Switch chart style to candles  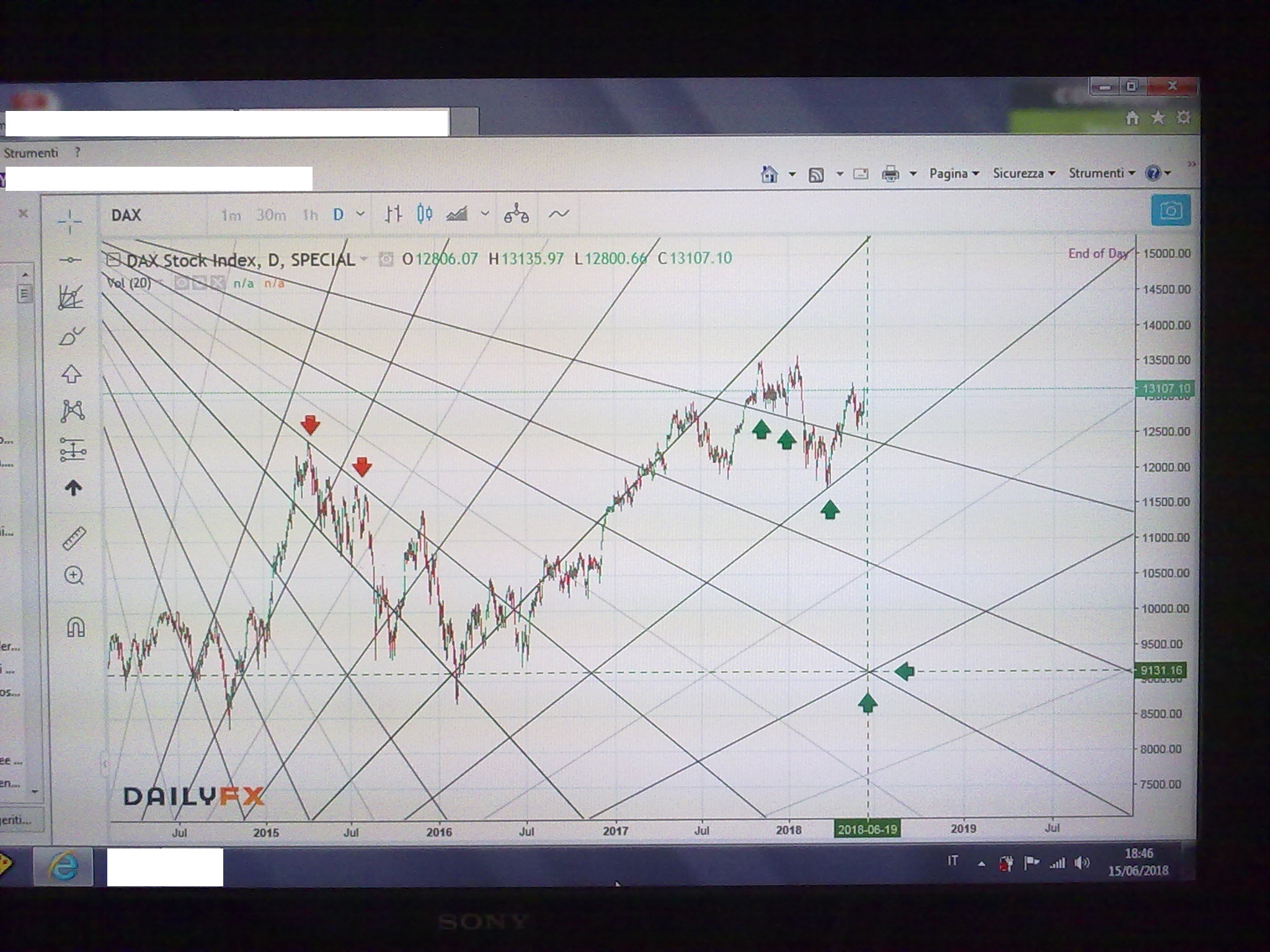[x=425, y=214]
